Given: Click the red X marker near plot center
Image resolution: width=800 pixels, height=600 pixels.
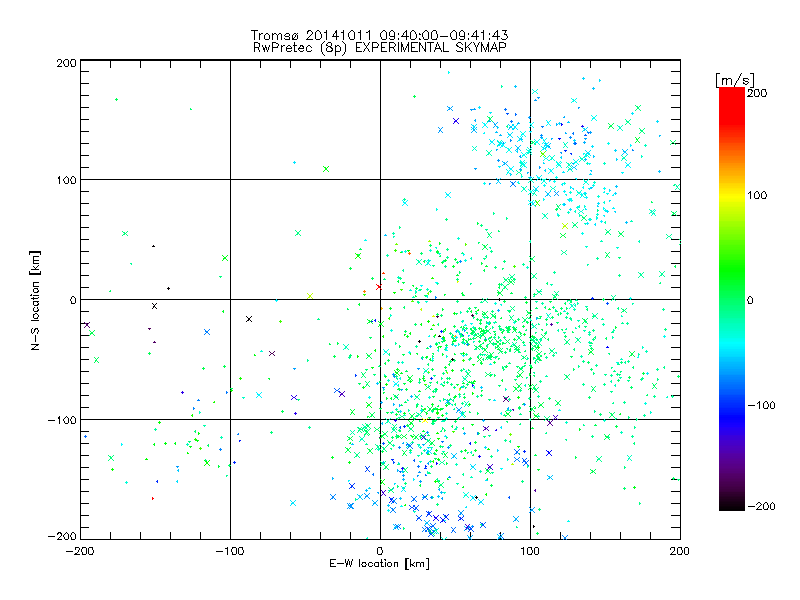Looking at the screenshot, I should click(379, 287).
